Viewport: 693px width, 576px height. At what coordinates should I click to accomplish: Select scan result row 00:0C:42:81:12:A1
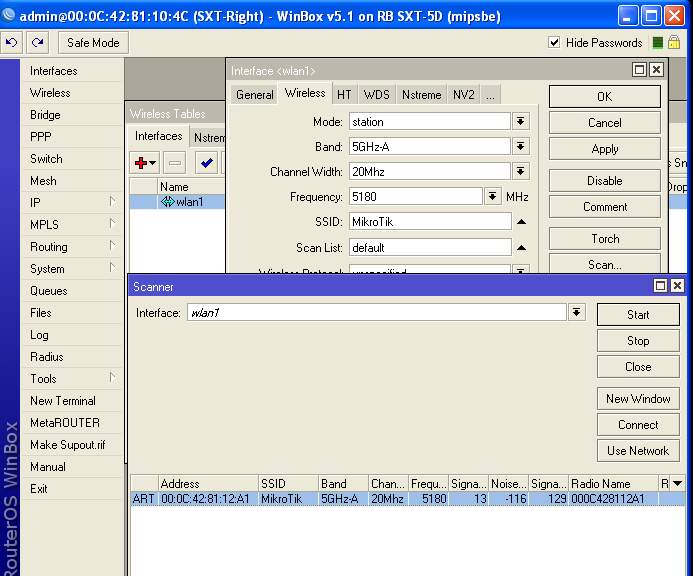pos(407,499)
